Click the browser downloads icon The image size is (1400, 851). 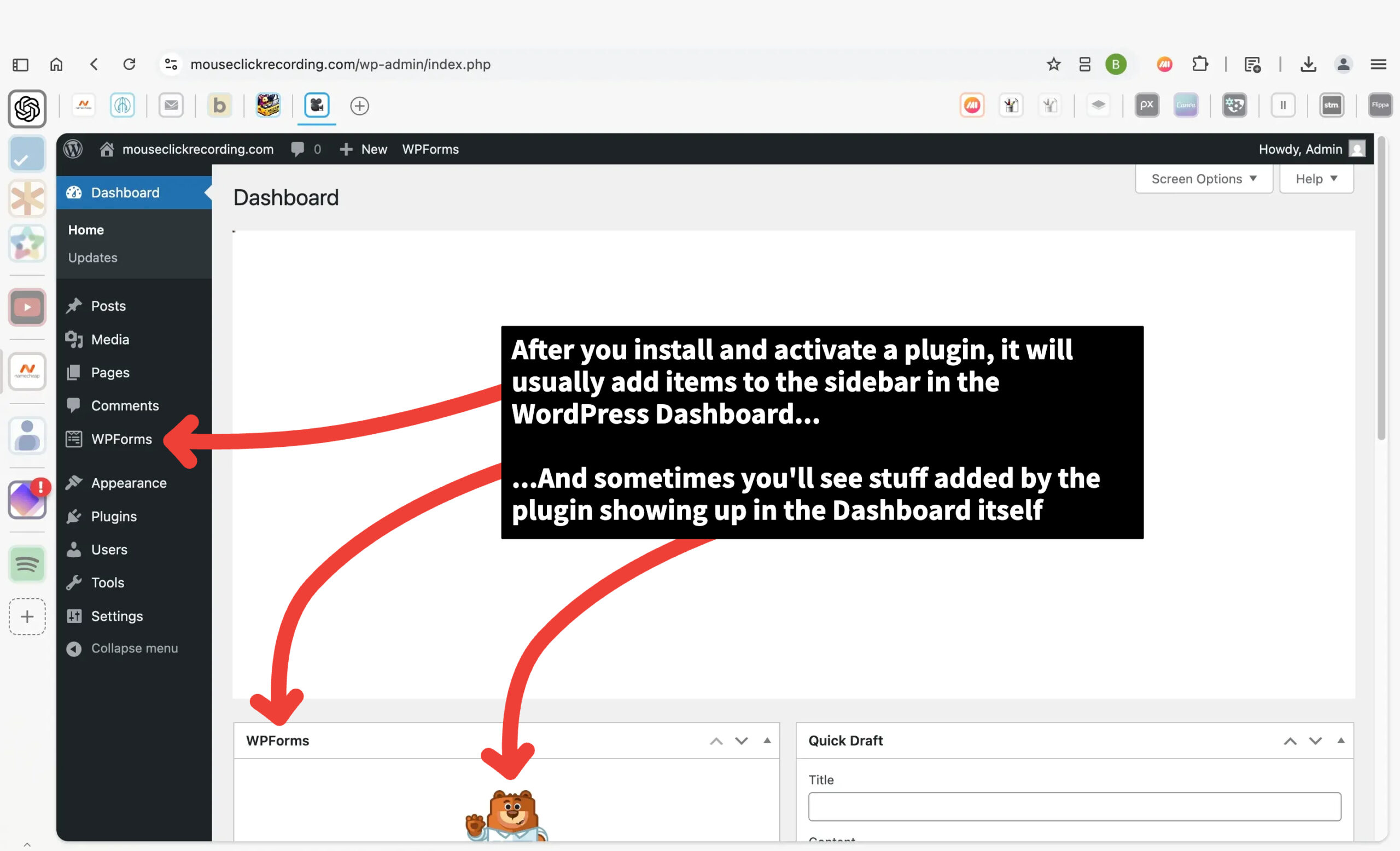coord(1308,64)
